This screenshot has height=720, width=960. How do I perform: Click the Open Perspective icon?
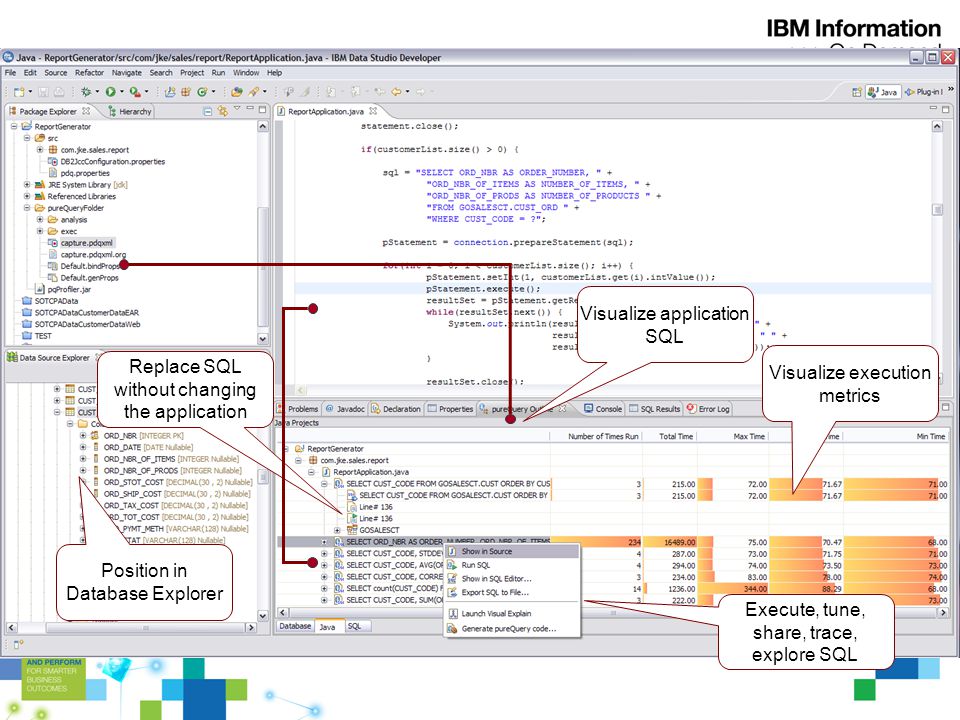pos(857,92)
